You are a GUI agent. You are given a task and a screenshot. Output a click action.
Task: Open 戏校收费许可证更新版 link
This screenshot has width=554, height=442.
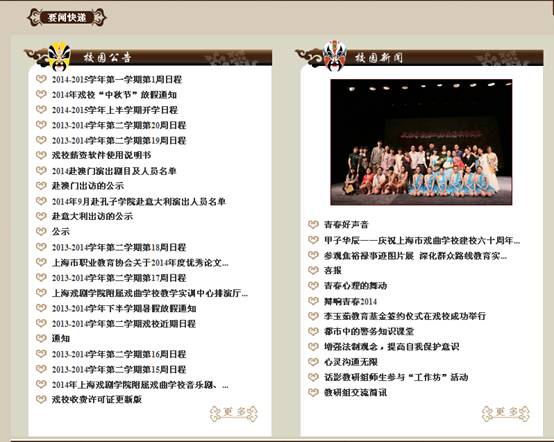tap(97, 400)
